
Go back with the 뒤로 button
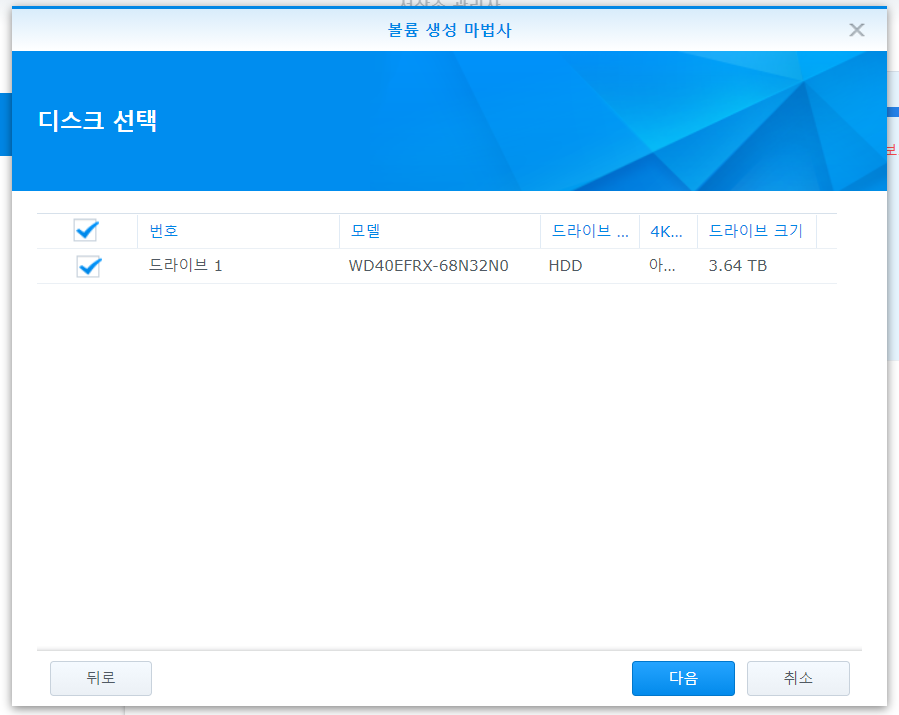tap(101, 678)
